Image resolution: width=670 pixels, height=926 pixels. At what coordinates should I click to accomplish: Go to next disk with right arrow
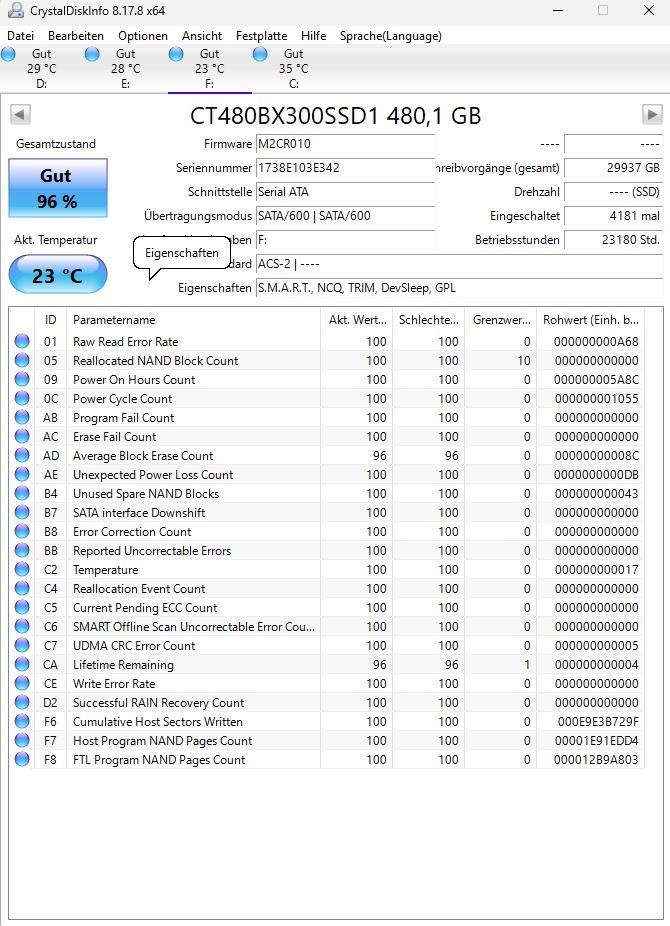652,115
